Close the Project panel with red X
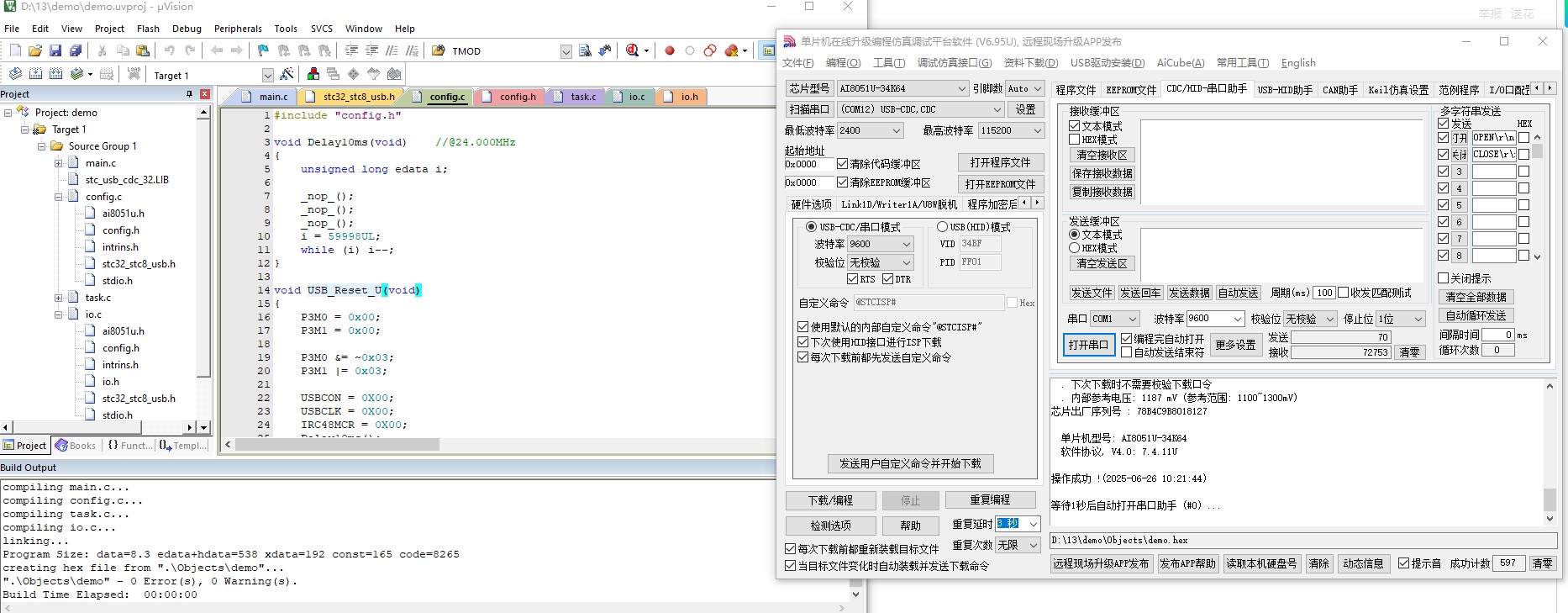 [x=204, y=94]
